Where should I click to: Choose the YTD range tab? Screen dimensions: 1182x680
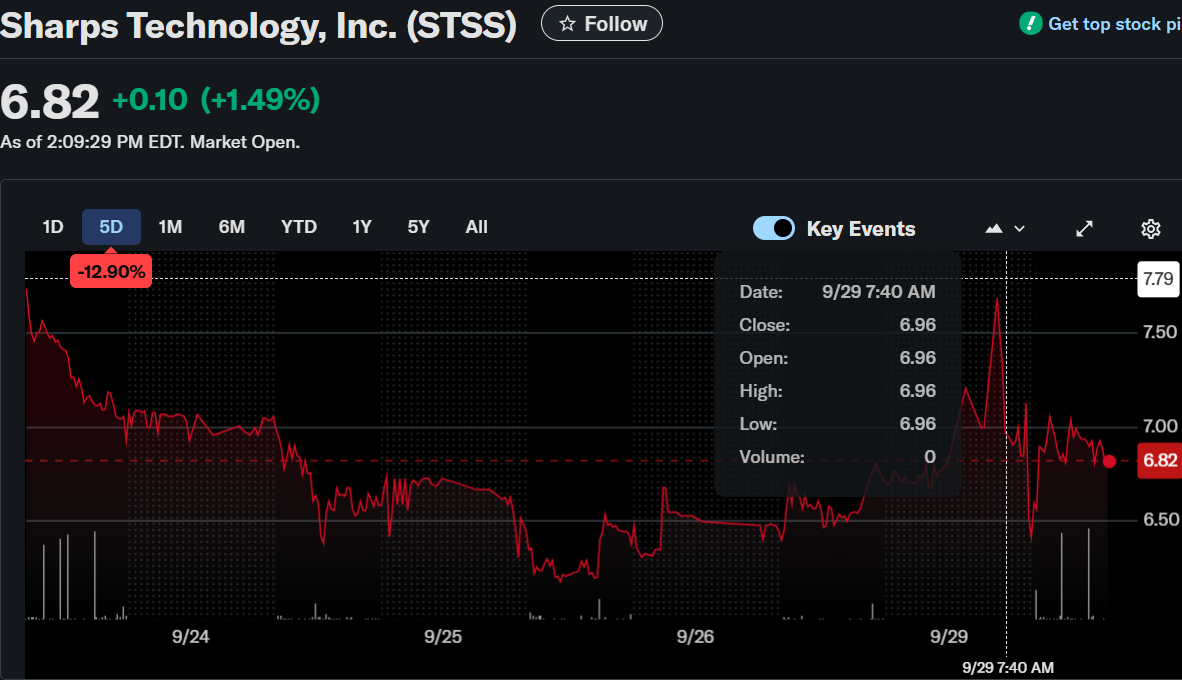pyautogui.click(x=299, y=227)
